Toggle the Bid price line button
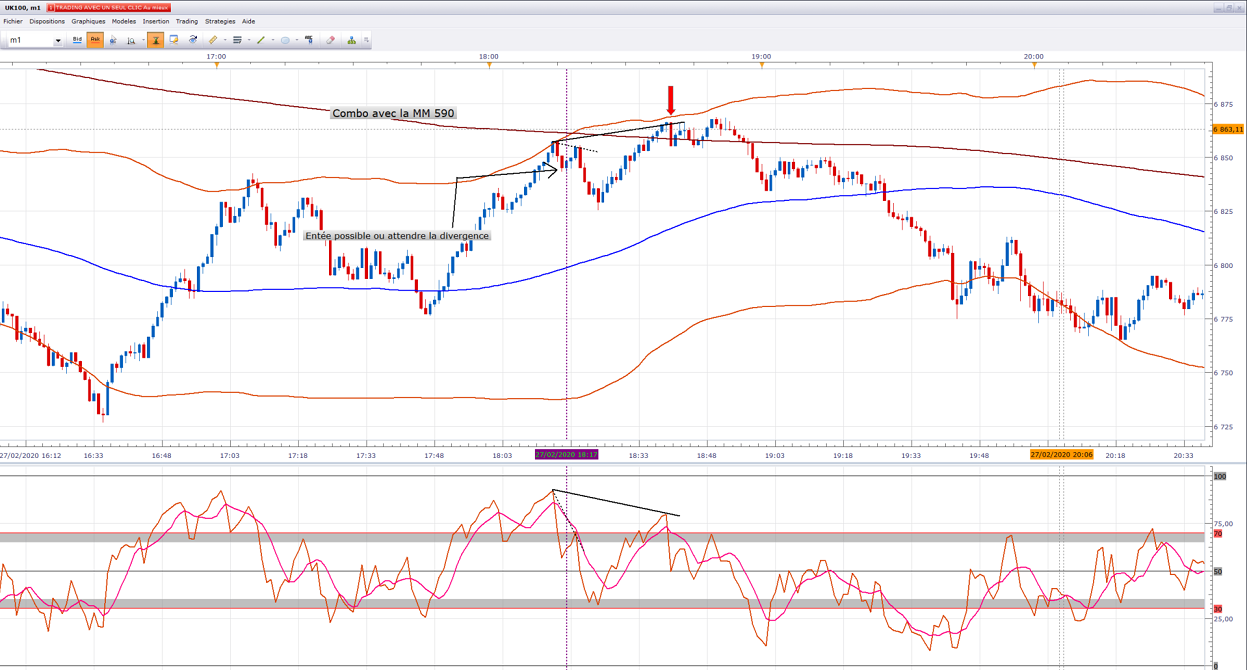Screen dimensions: 1247x670 pyautogui.click(x=78, y=40)
